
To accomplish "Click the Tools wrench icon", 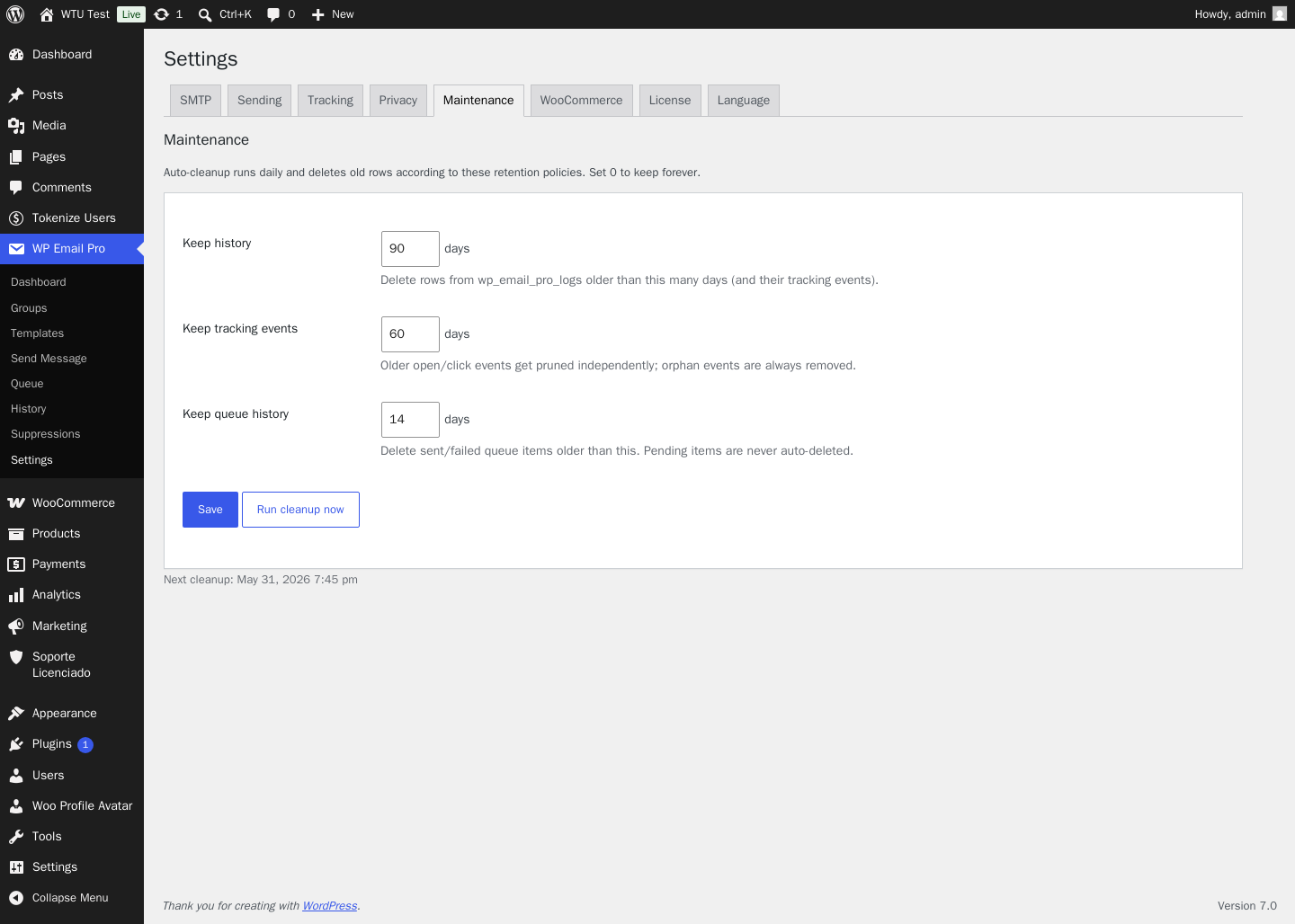I will coord(16,837).
